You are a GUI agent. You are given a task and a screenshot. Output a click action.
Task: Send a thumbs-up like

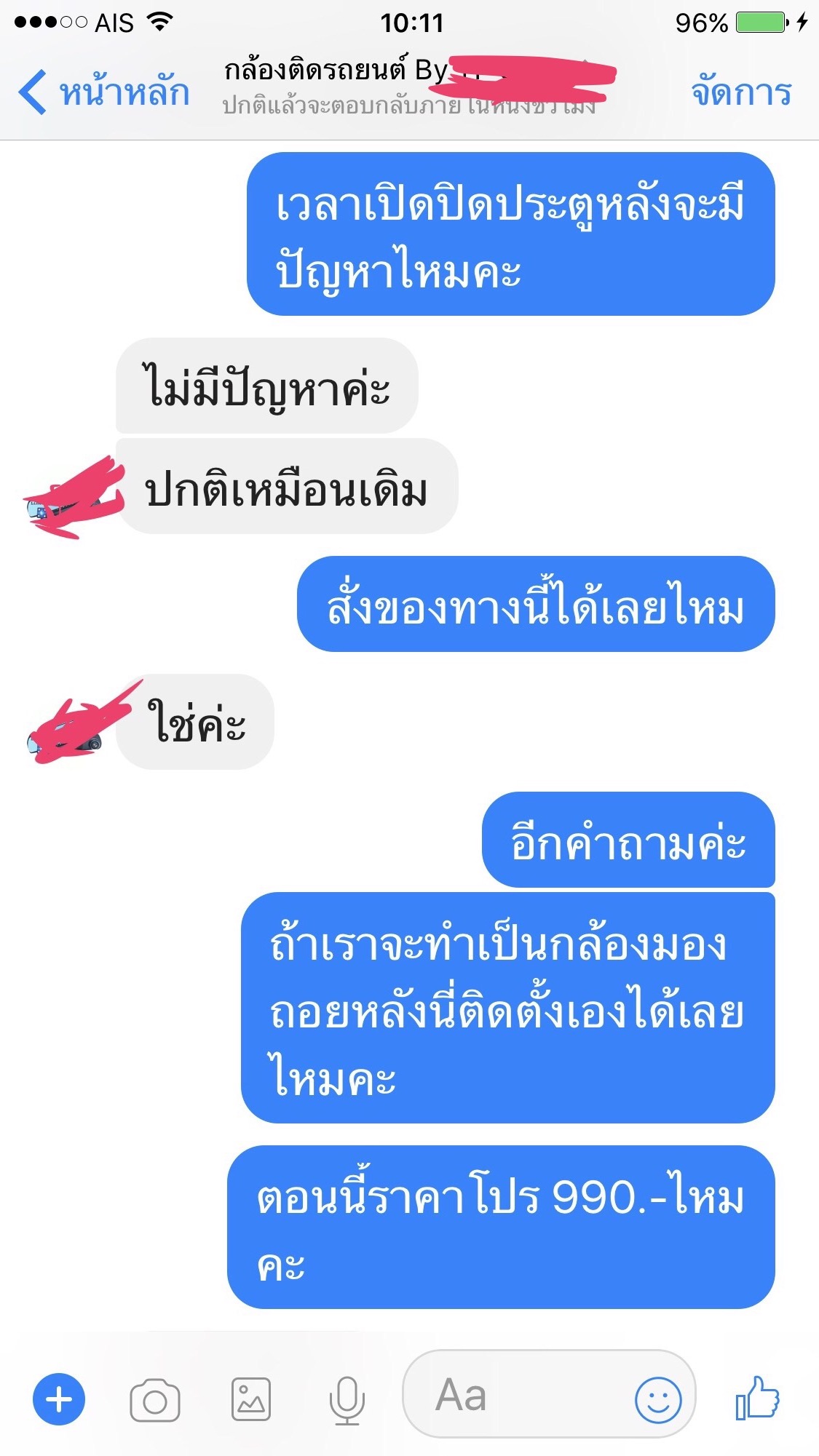tap(757, 1397)
